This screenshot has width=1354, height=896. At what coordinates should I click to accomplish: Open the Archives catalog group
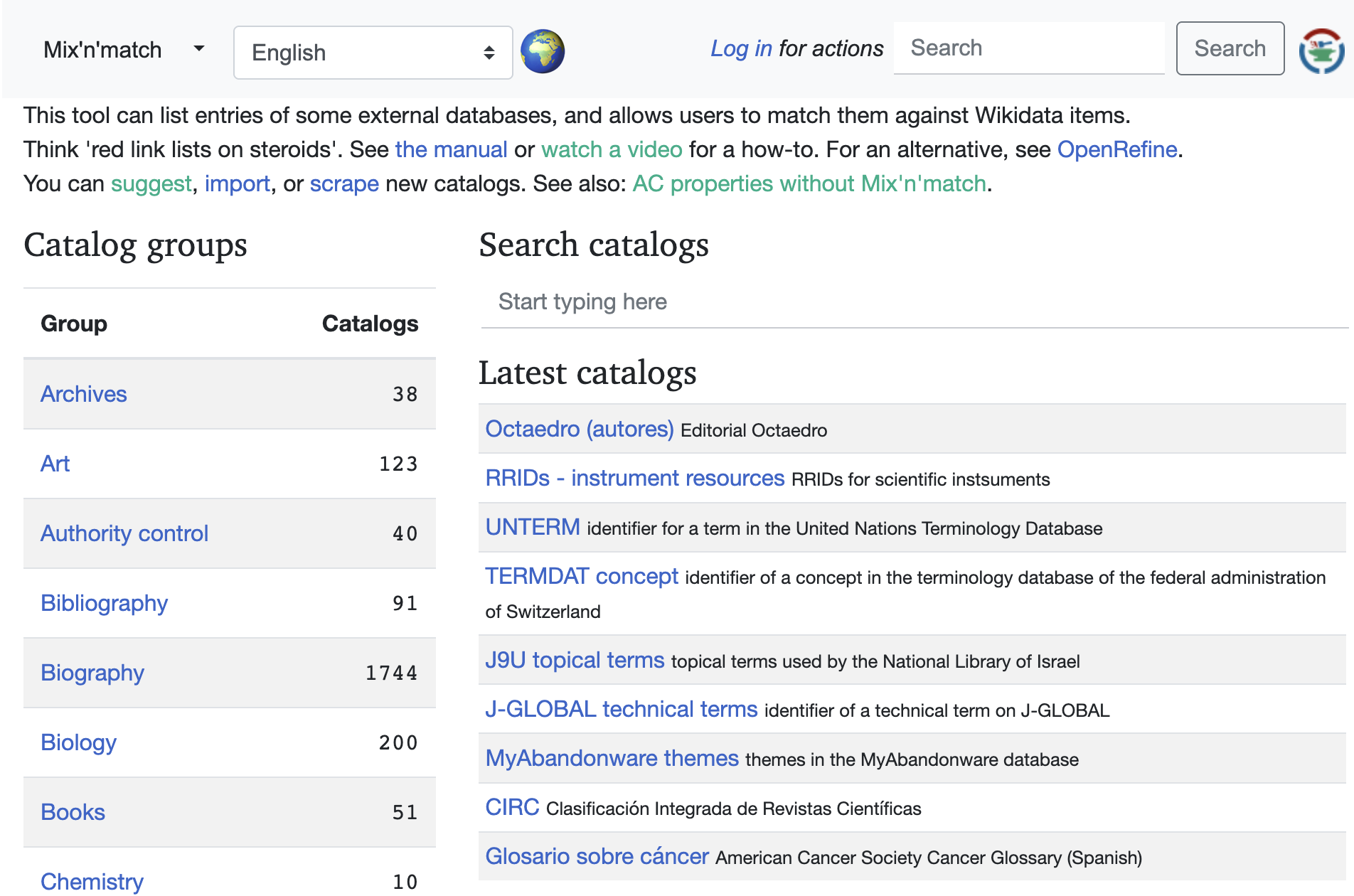[x=84, y=394]
